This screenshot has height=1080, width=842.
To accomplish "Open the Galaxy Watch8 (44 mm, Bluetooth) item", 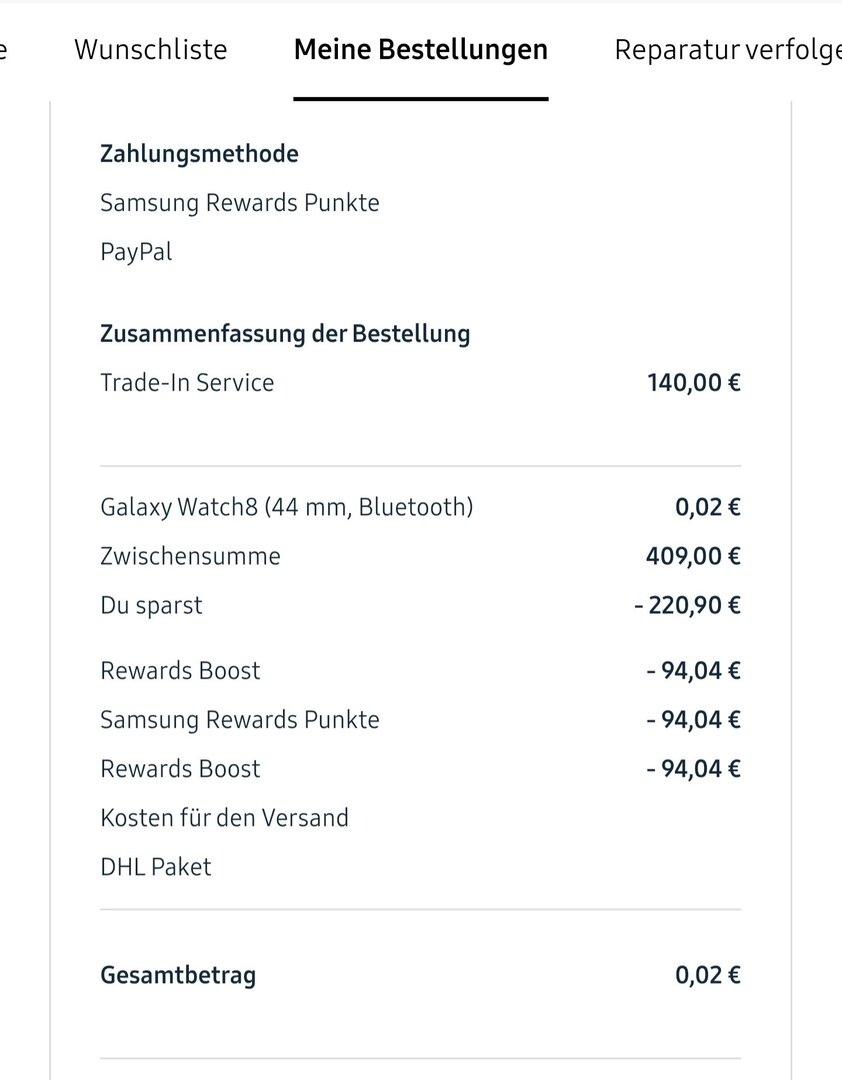I will click(286, 507).
